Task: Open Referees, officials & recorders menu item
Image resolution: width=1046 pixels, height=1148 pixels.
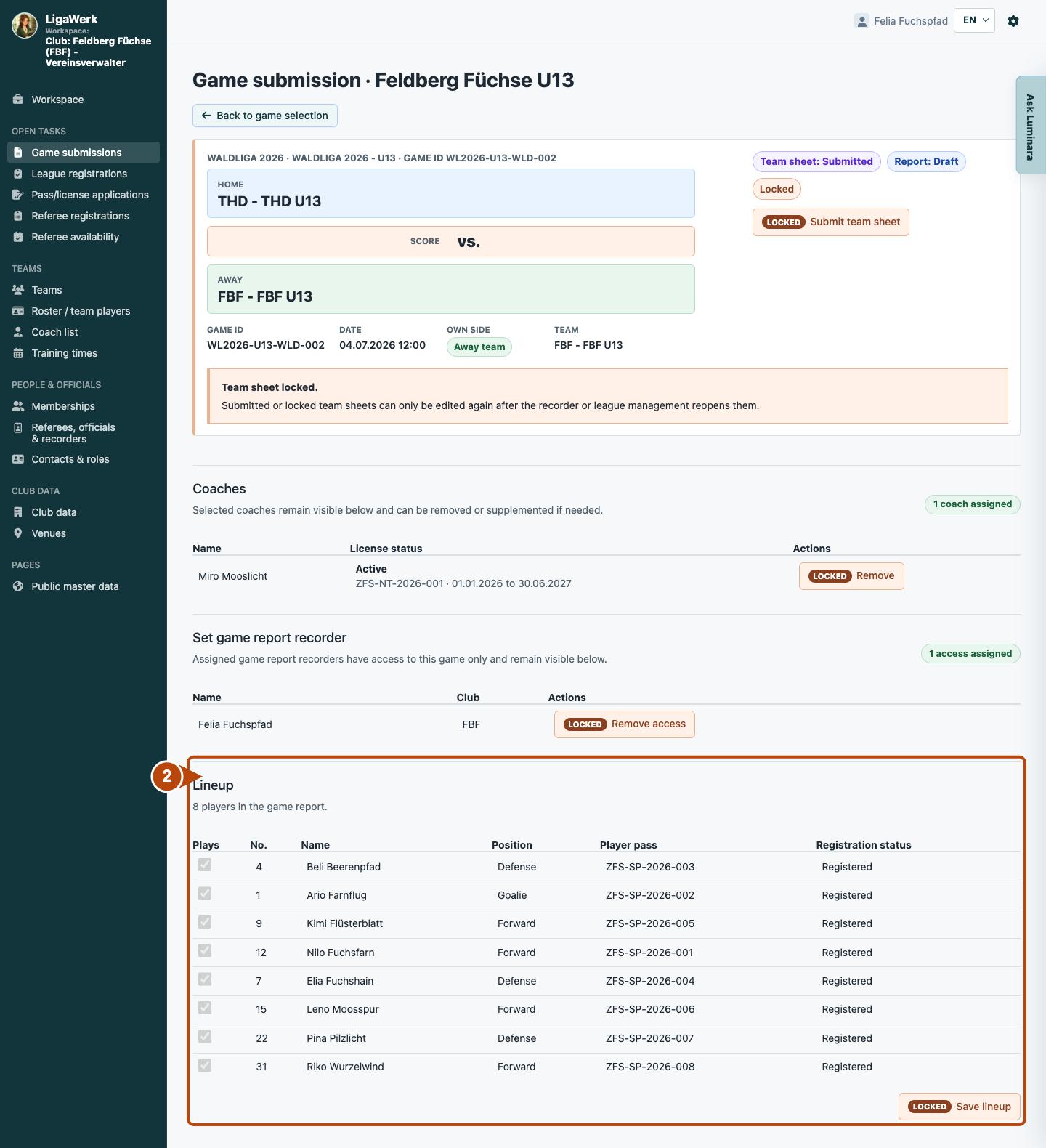Action: [84, 433]
